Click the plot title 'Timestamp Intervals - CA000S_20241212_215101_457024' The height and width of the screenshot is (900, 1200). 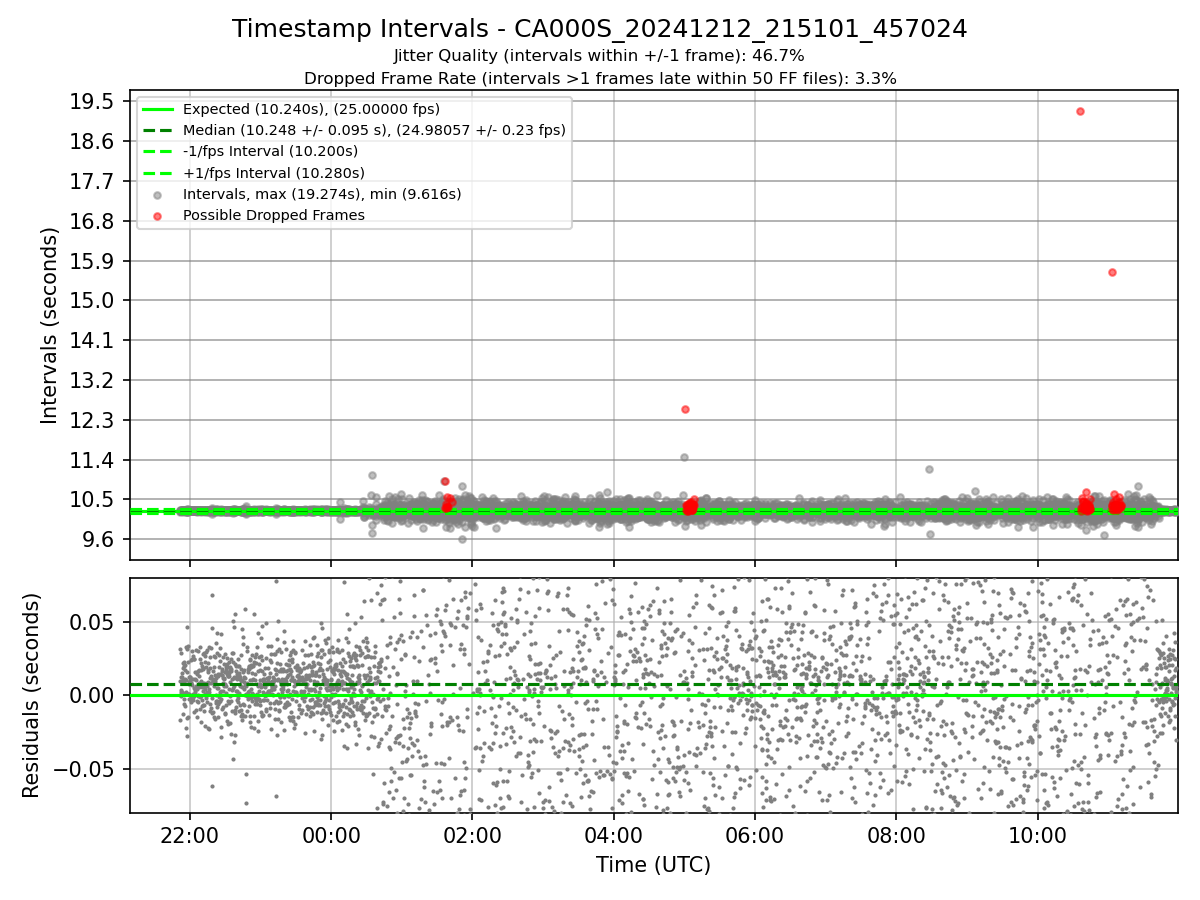(x=599, y=29)
